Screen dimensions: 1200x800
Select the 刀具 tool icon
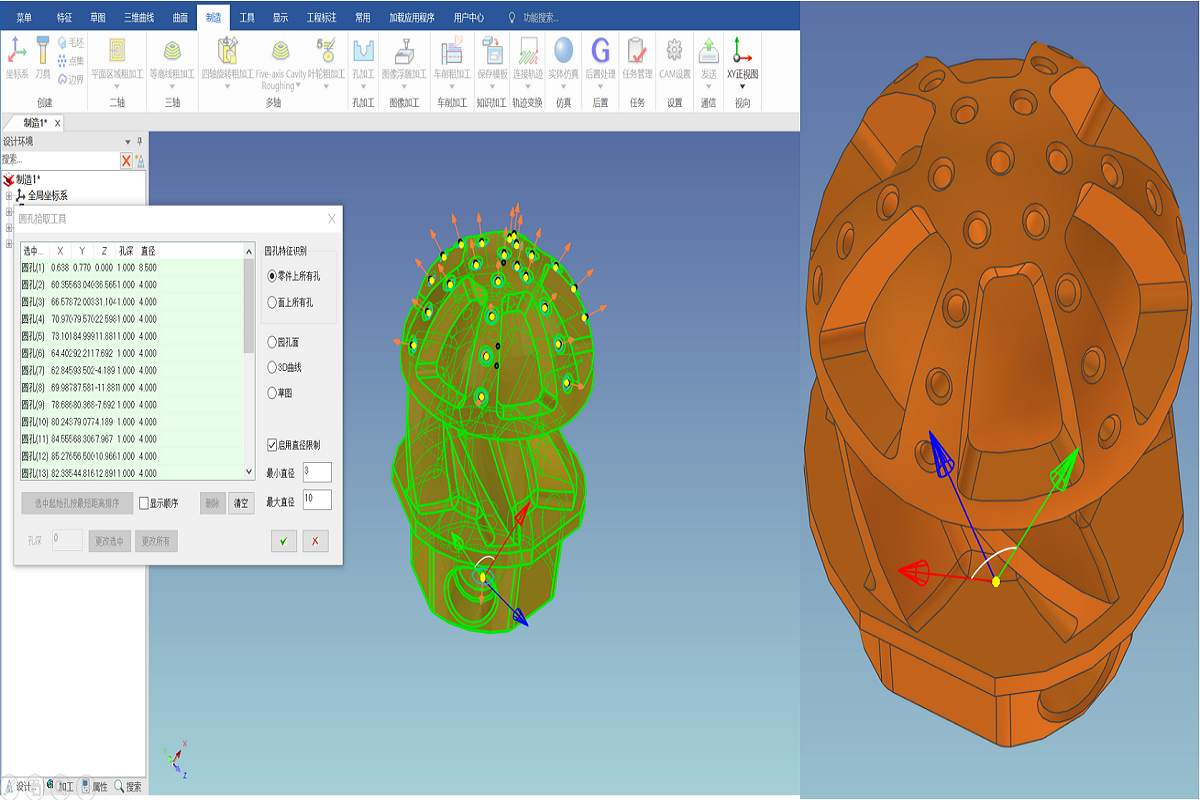[43, 52]
